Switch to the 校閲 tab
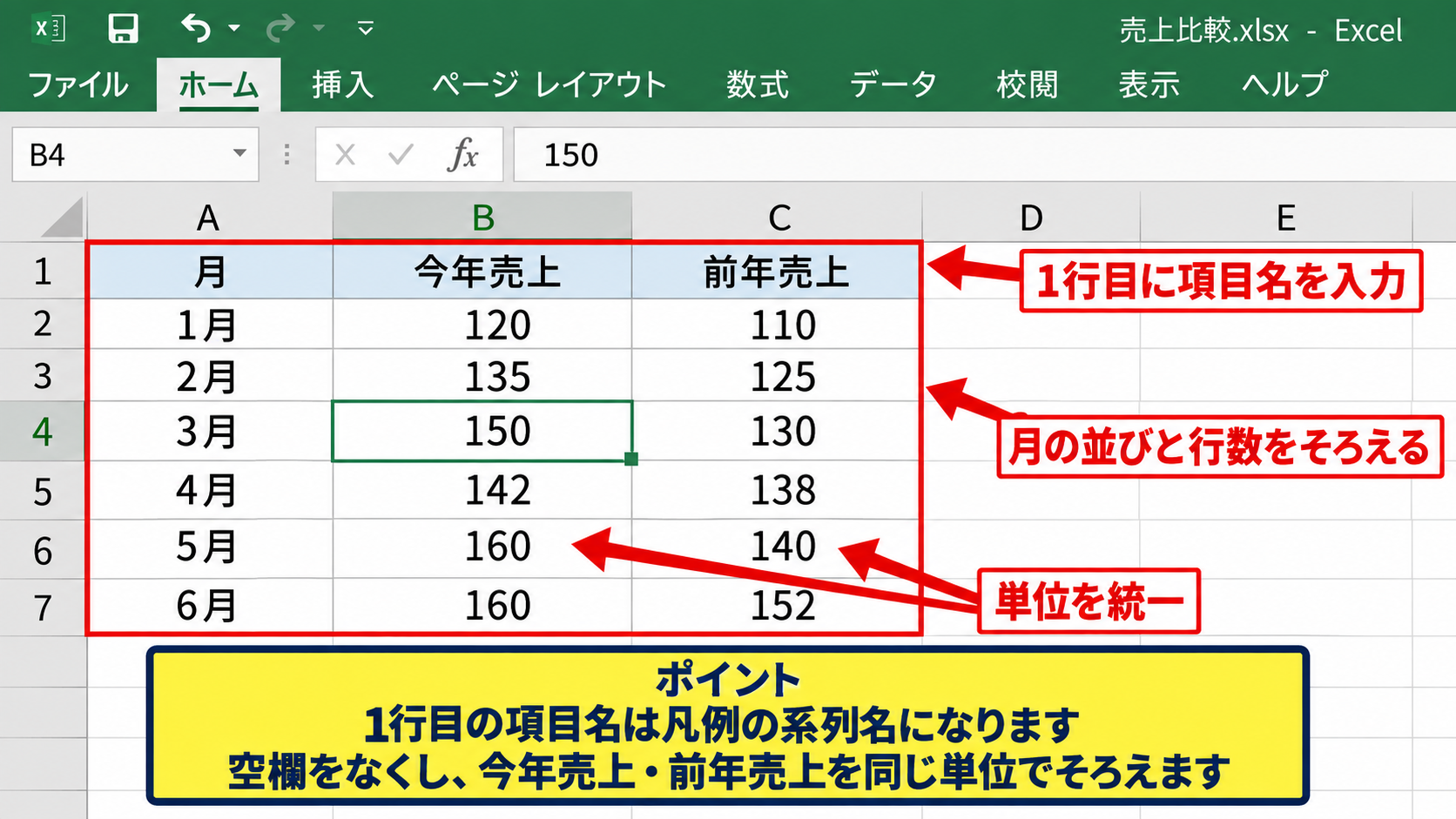1456x819 pixels. [1028, 84]
